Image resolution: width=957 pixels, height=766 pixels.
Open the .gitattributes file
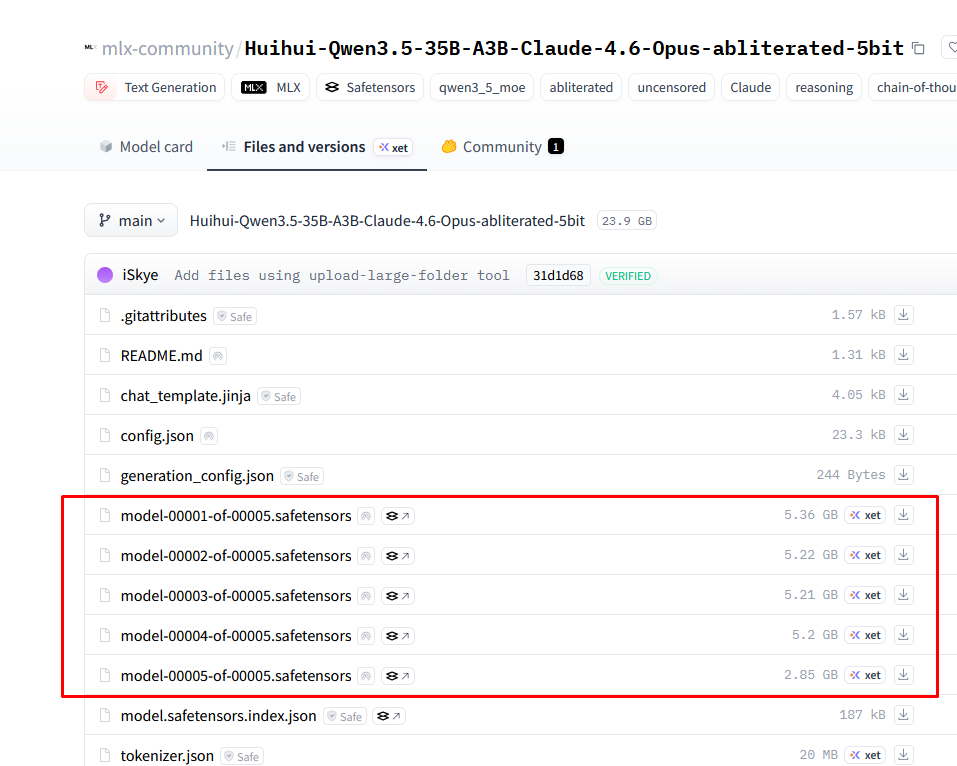click(x=164, y=316)
